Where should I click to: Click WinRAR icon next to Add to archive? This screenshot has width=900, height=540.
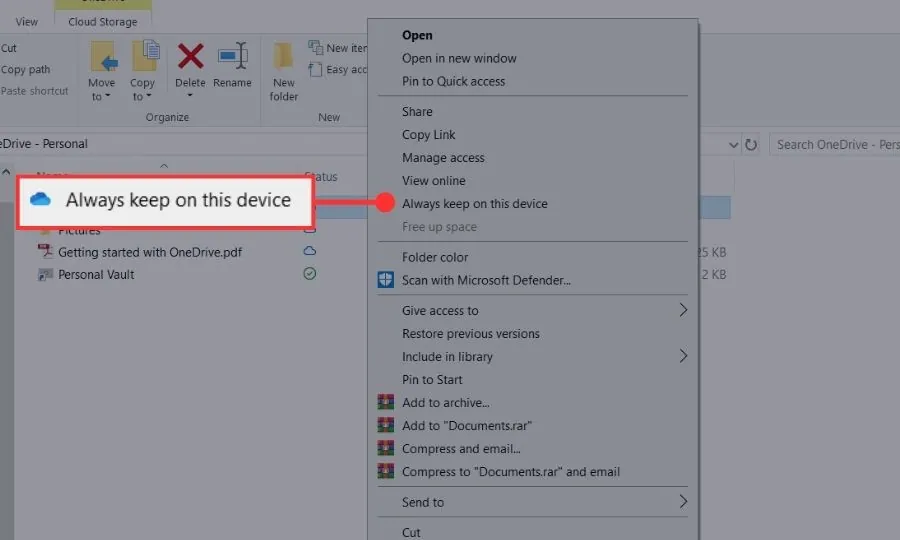[385, 402]
